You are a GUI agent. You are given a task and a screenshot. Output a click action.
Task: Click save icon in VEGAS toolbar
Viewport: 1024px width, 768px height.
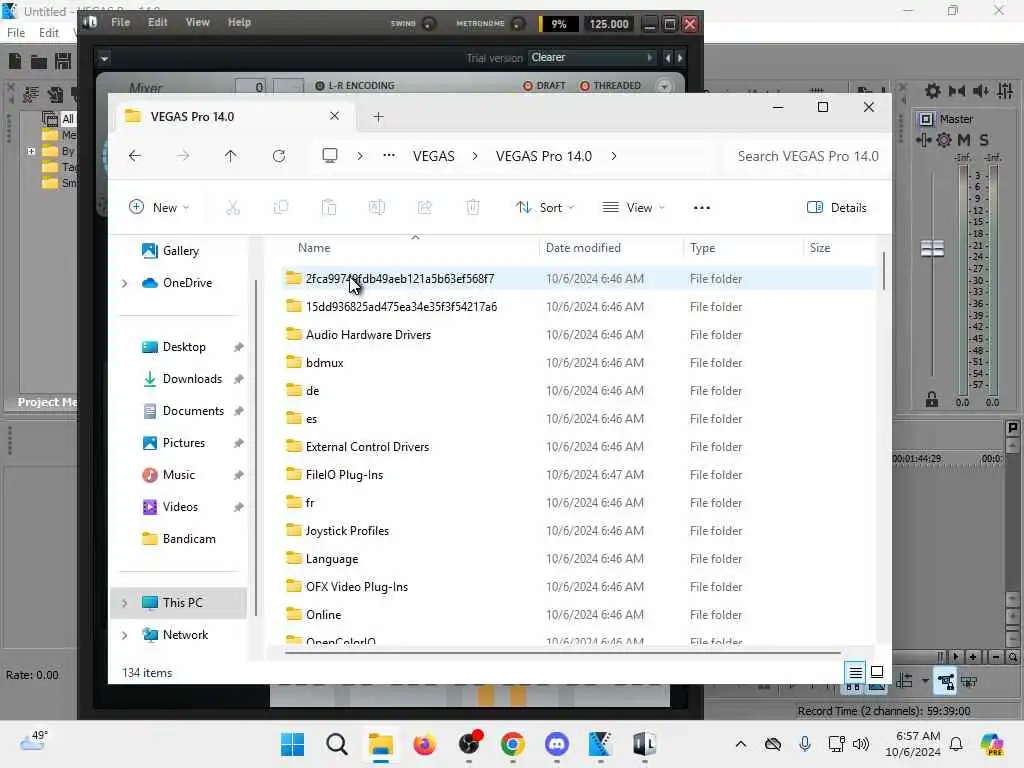(x=63, y=61)
